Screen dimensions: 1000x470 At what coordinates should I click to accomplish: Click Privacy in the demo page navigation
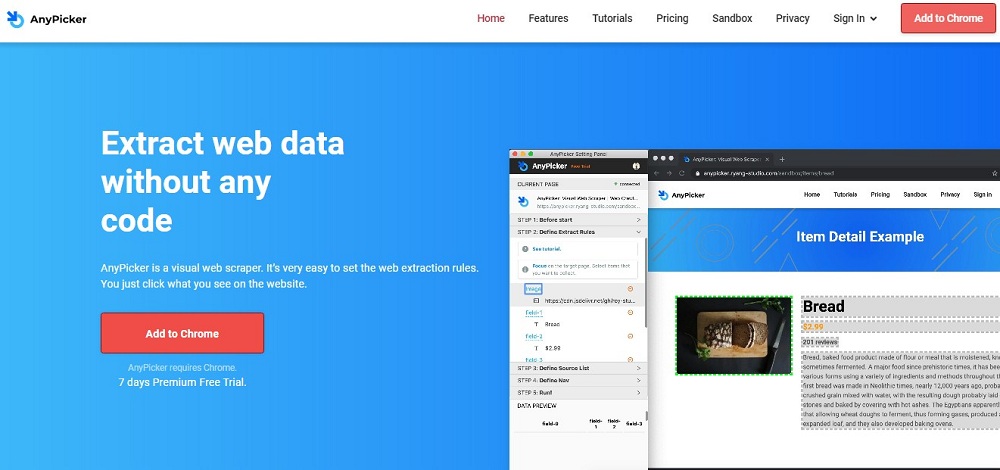950,195
